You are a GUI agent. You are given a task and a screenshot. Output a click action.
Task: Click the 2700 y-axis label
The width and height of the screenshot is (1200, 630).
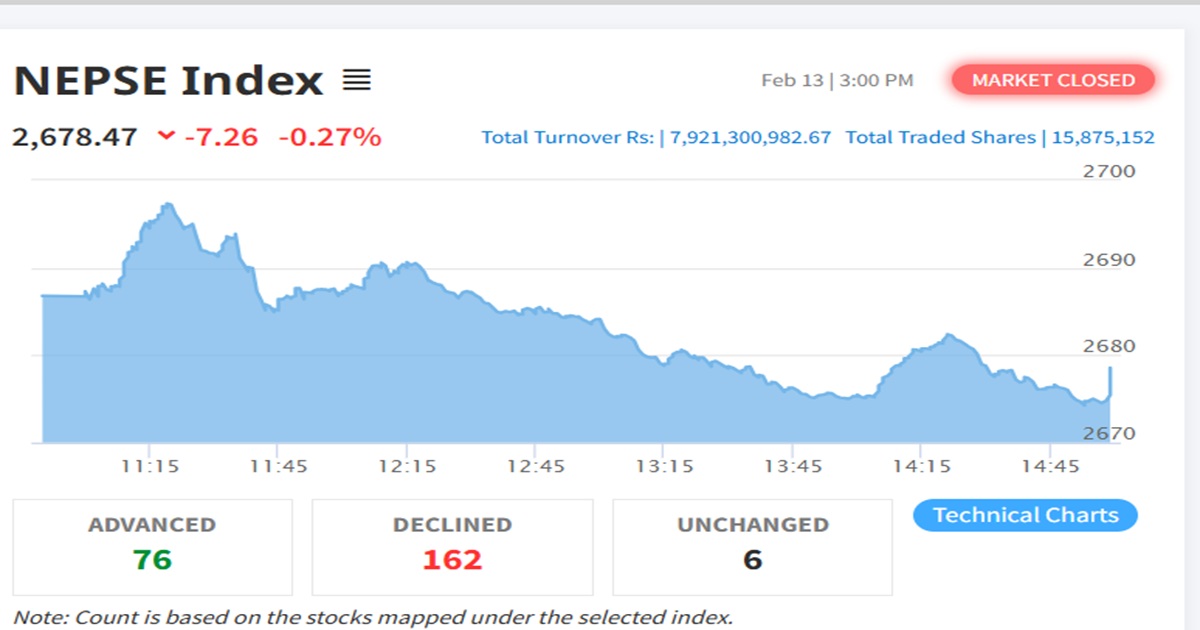pyautogui.click(x=1109, y=171)
